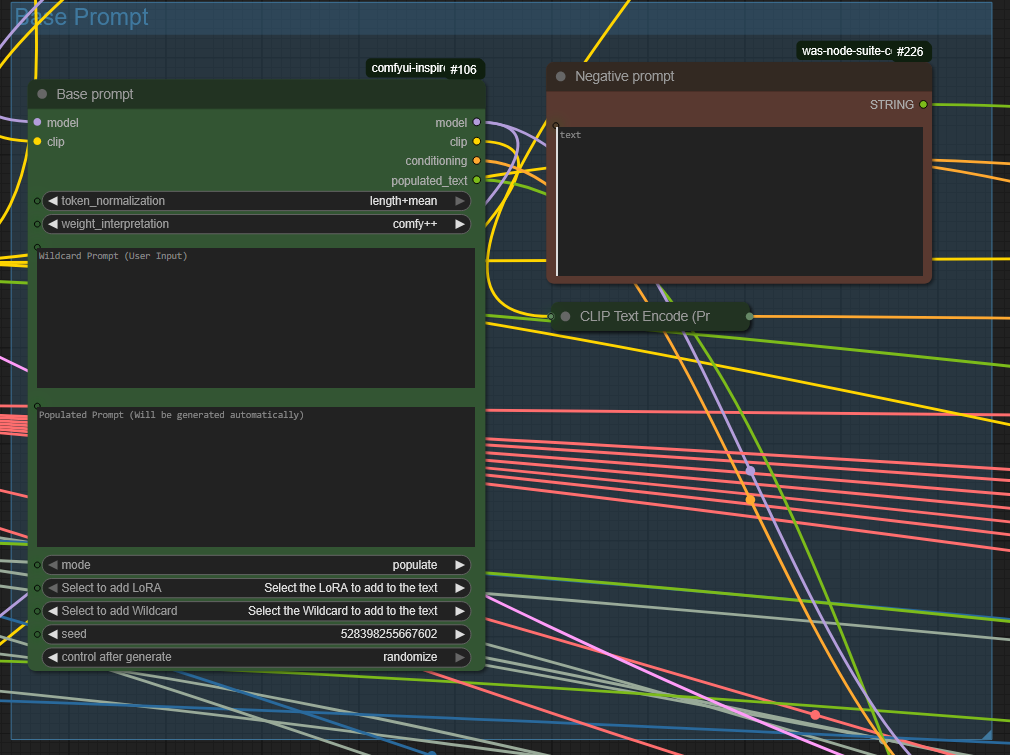This screenshot has height=755, width=1010.
Task: Click the STRING output port on Negative prompt
Action: point(923,104)
